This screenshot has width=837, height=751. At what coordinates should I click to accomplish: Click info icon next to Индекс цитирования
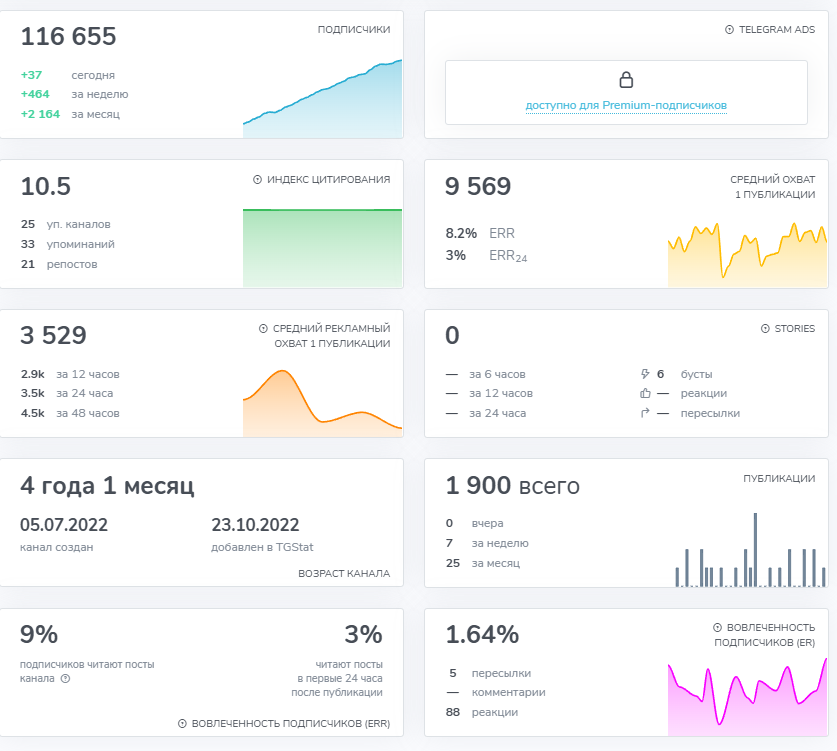click(257, 180)
